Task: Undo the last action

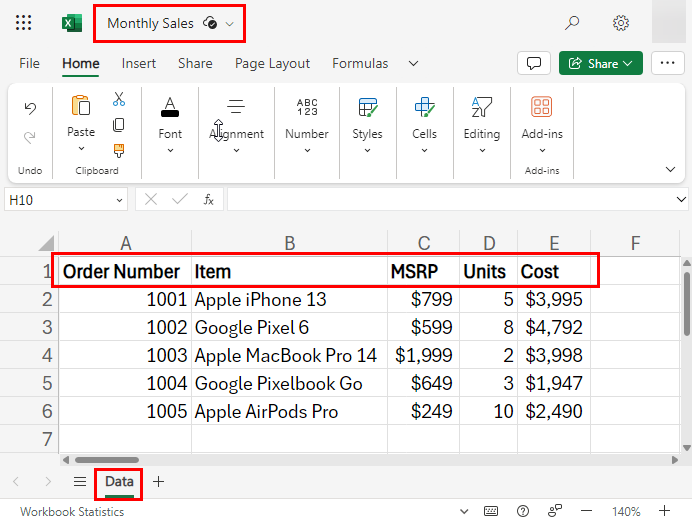Action: click(x=30, y=108)
